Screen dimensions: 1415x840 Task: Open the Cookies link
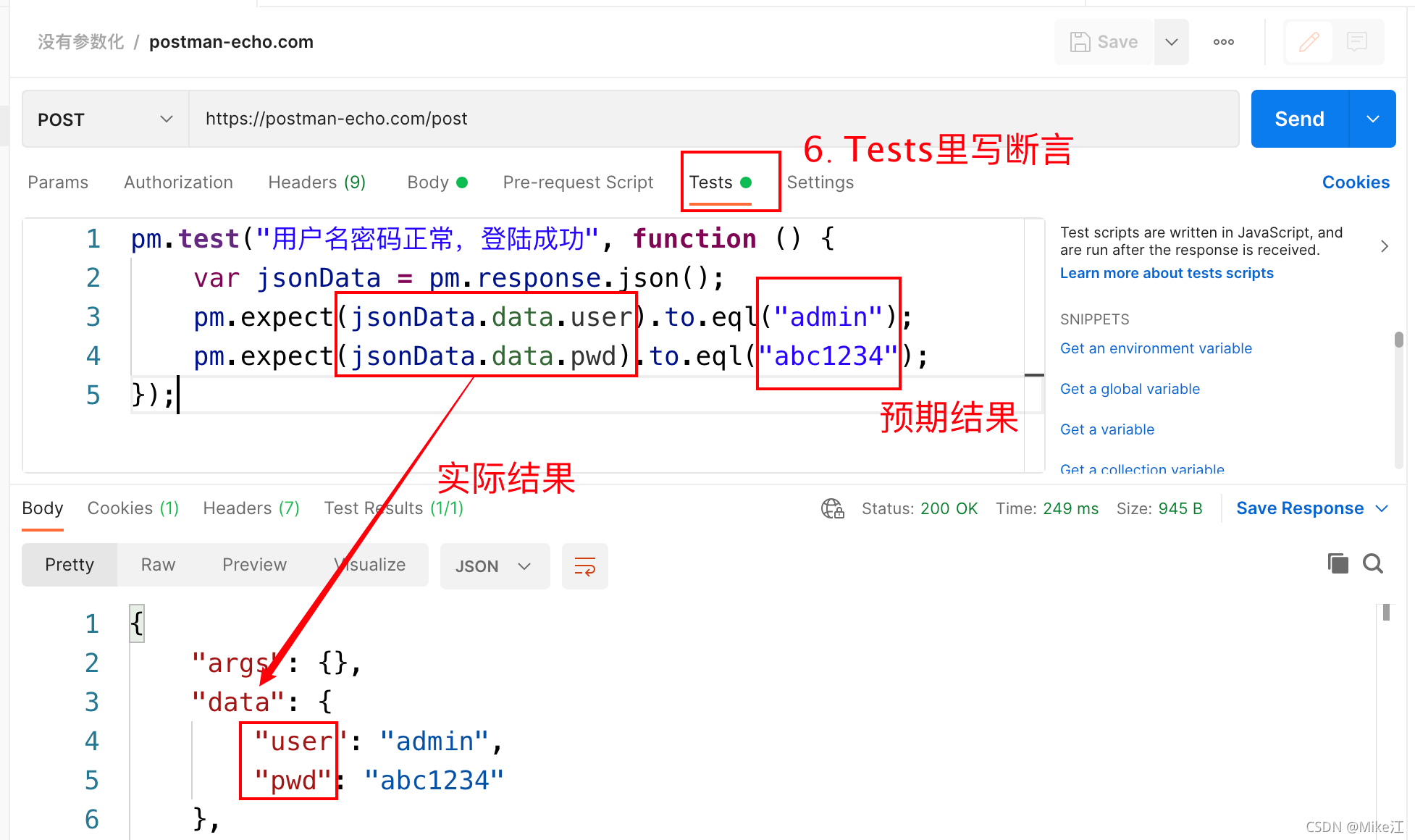[x=1356, y=182]
